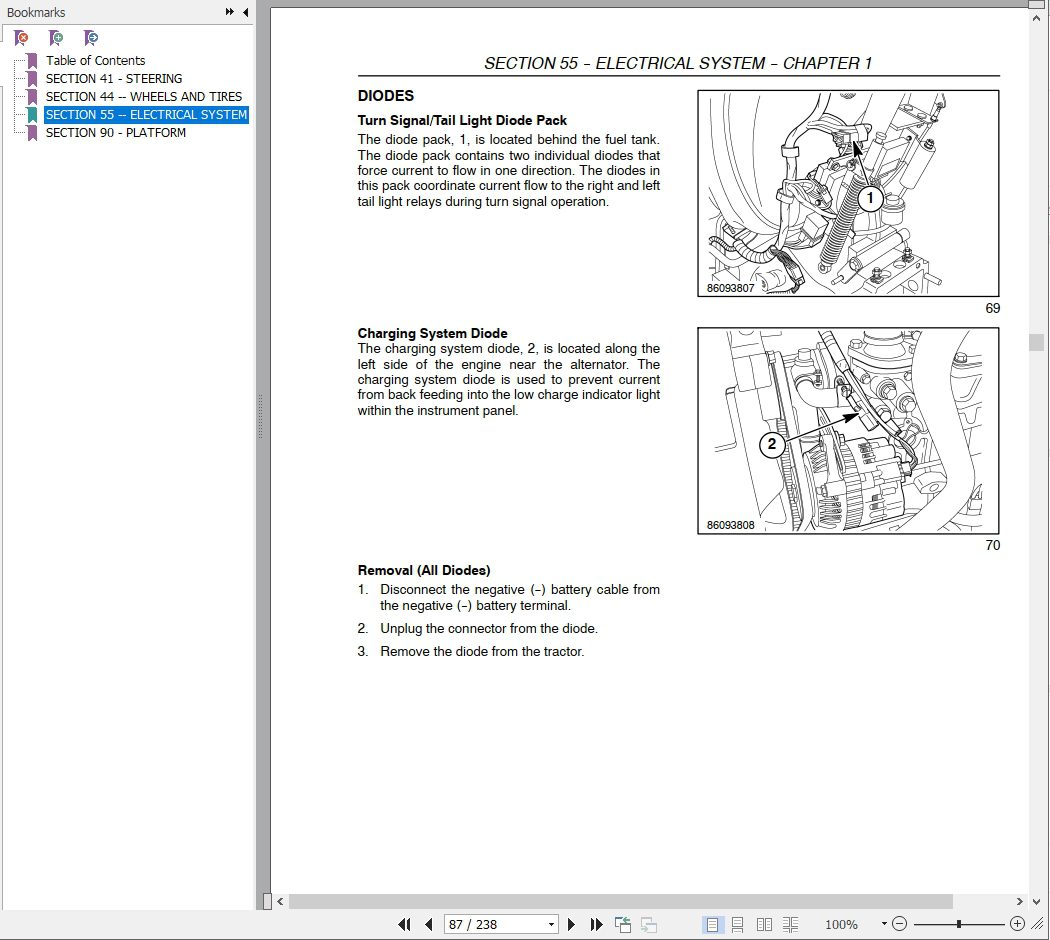Open the SECTION 41 - STEERING bookmark
Screen dimensions: 1050x940
[x=113, y=78]
